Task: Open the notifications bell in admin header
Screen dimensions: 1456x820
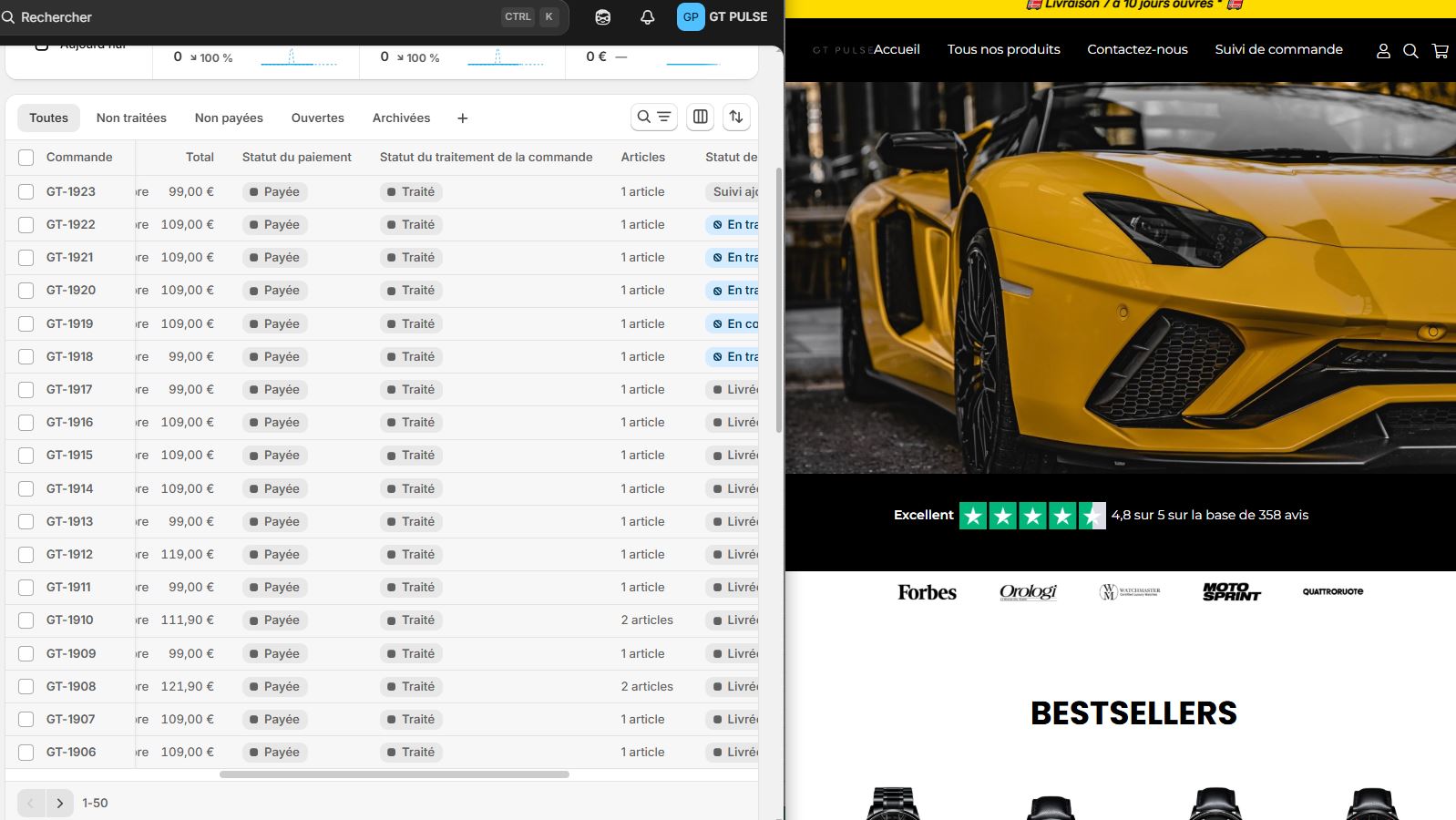Action: click(647, 17)
